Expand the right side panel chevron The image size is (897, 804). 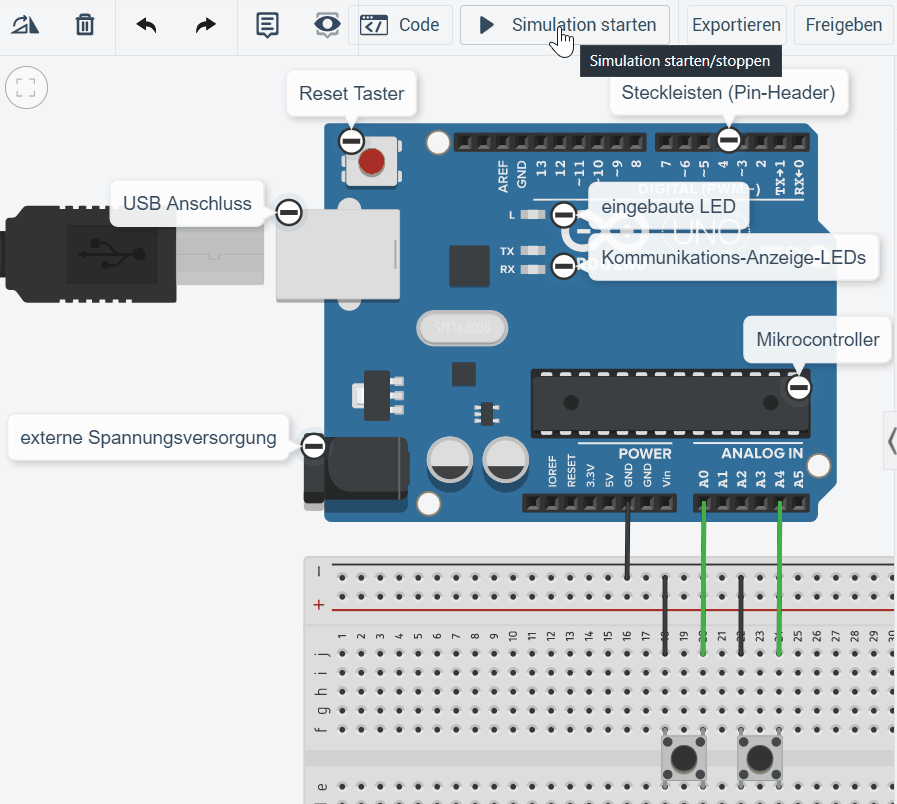pyautogui.click(x=890, y=440)
